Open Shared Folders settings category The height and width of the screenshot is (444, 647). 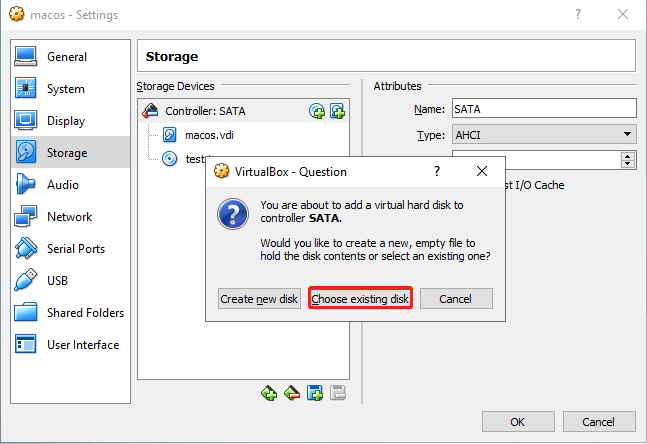(71, 312)
